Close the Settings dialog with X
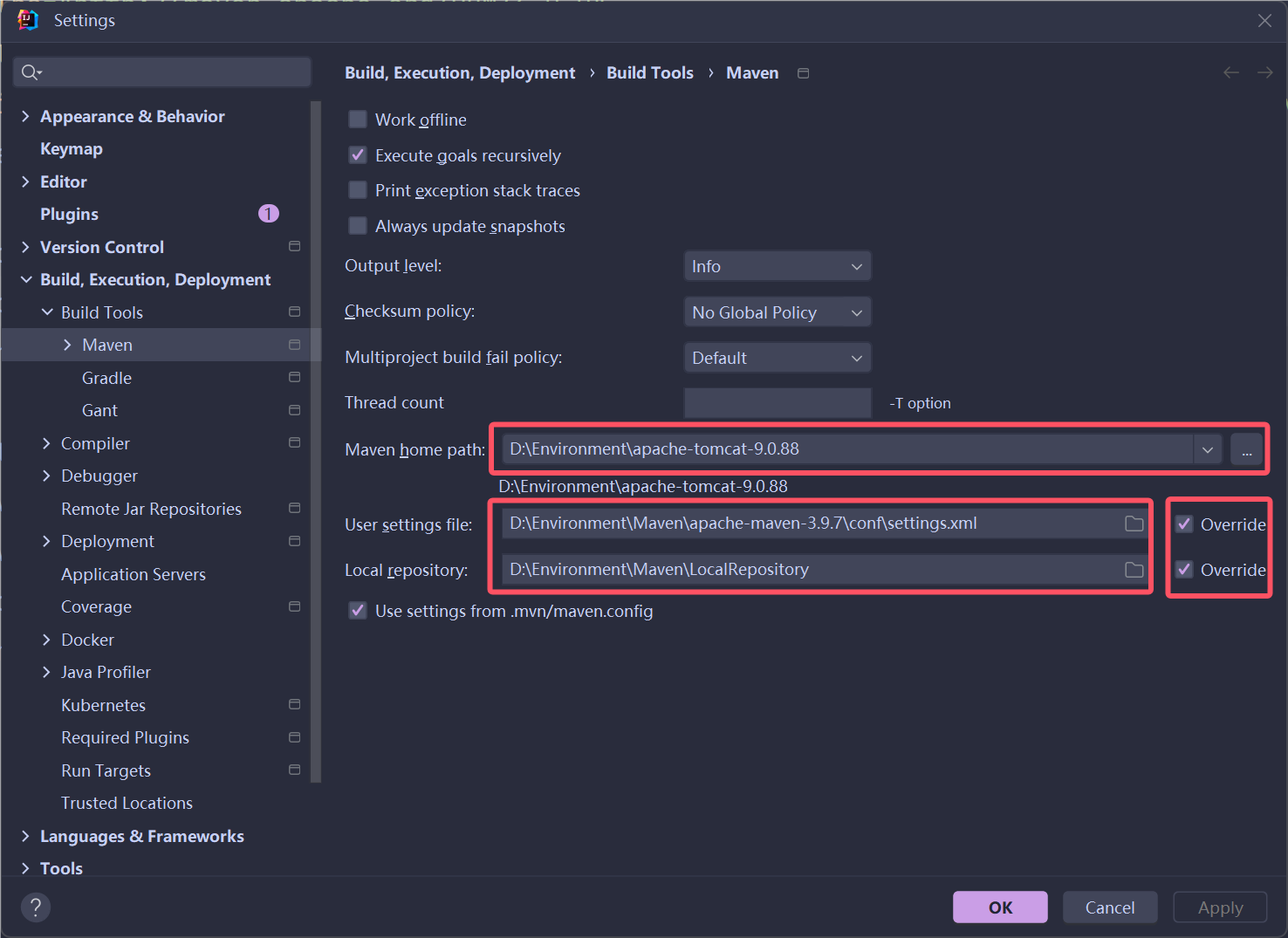Viewport: 1288px width, 938px height. [1264, 20]
